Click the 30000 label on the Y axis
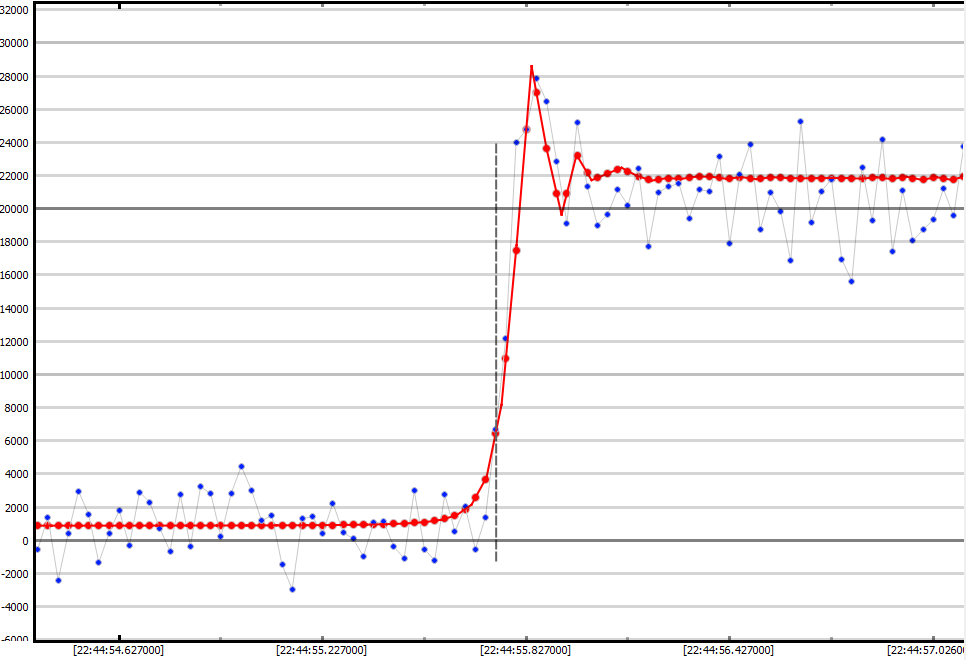Image resolution: width=966 pixels, height=660 pixels. pyautogui.click(x=16, y=43)
